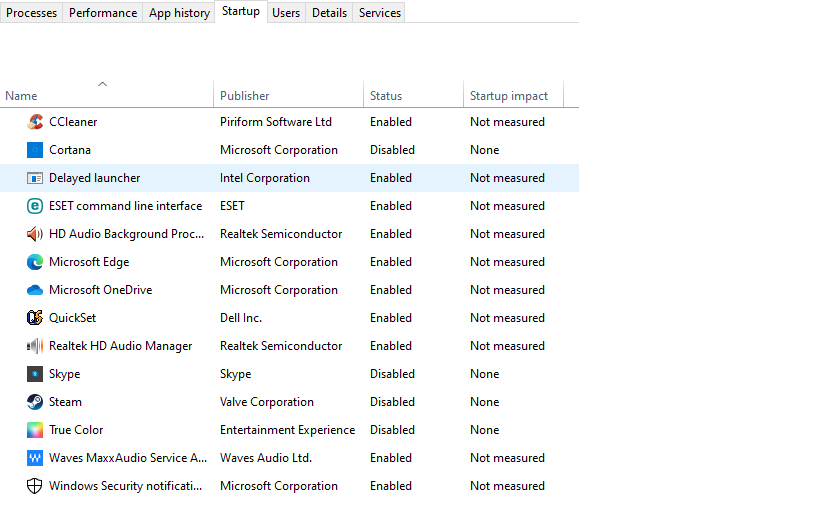Click Disabled status of Cortana

[392, 150]
